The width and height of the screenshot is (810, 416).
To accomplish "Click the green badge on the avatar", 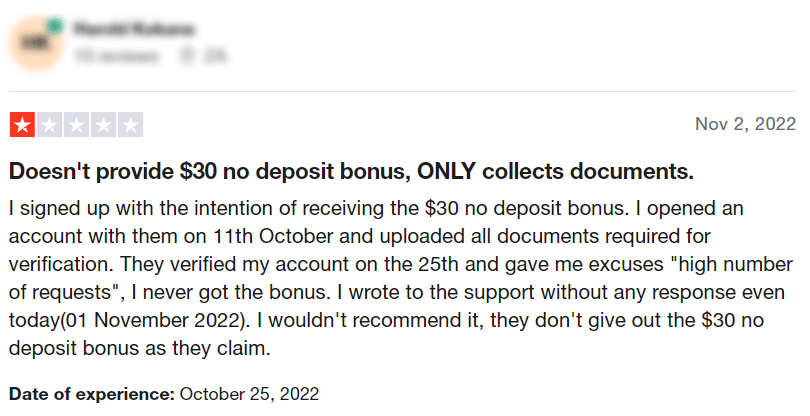I will point(55,25).
